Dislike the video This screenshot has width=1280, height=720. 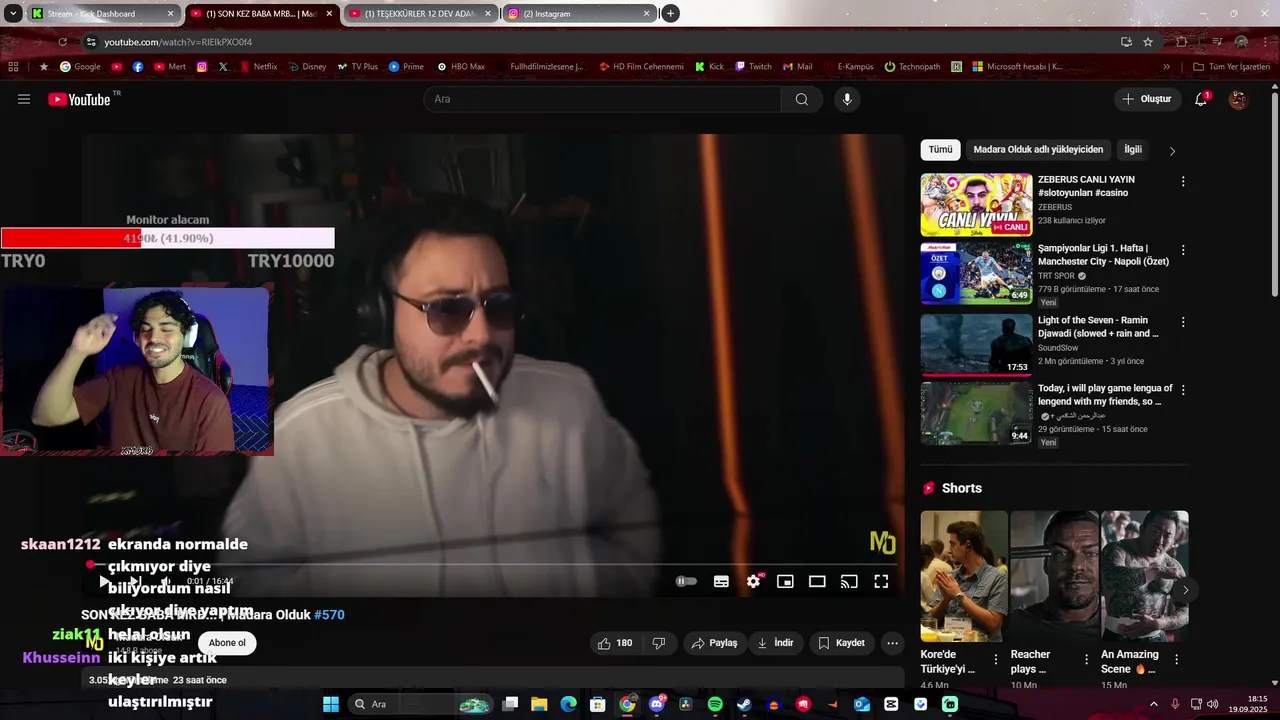point(659,643)
